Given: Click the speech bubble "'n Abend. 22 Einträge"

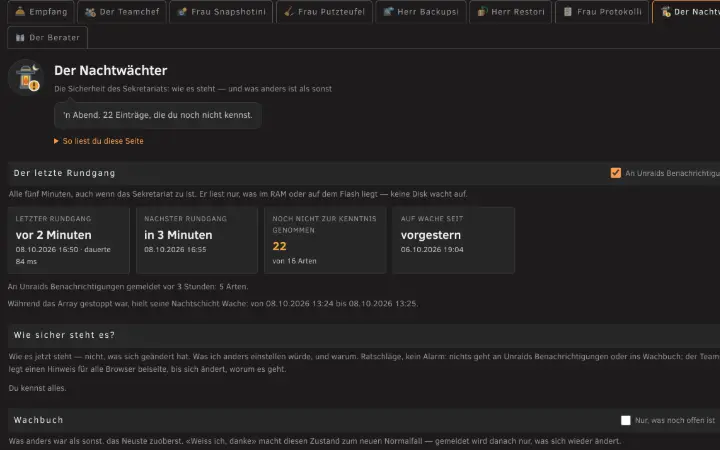Looking at the screenshot, I should click(158, 115).
